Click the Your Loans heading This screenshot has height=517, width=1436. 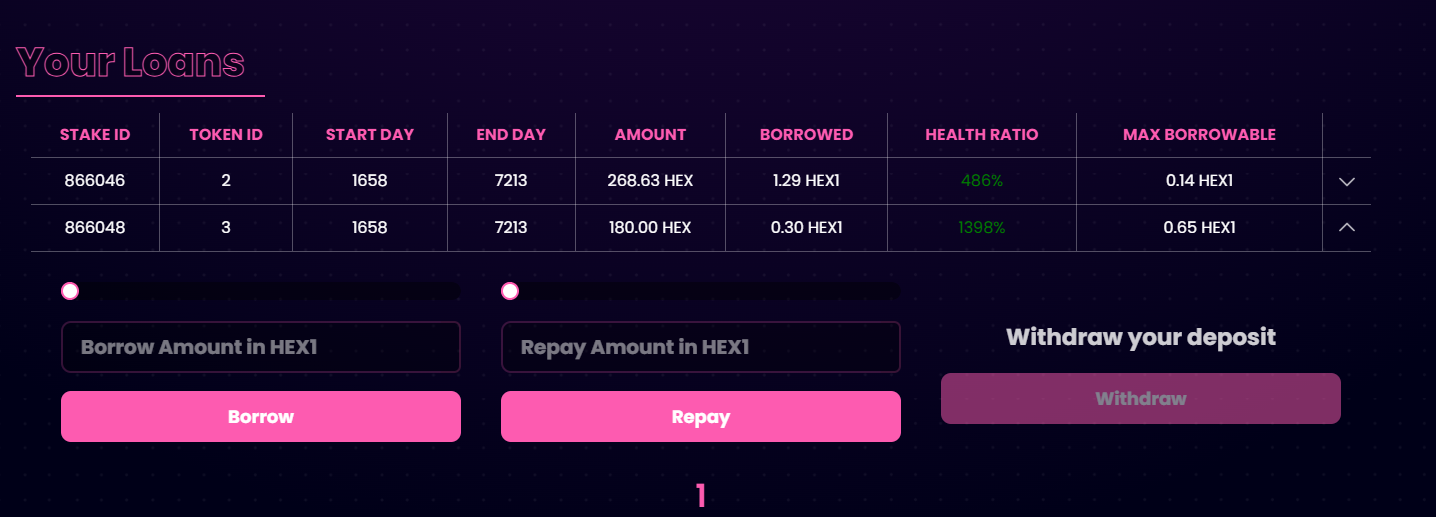pyautogui.click(x=131, y=63)
